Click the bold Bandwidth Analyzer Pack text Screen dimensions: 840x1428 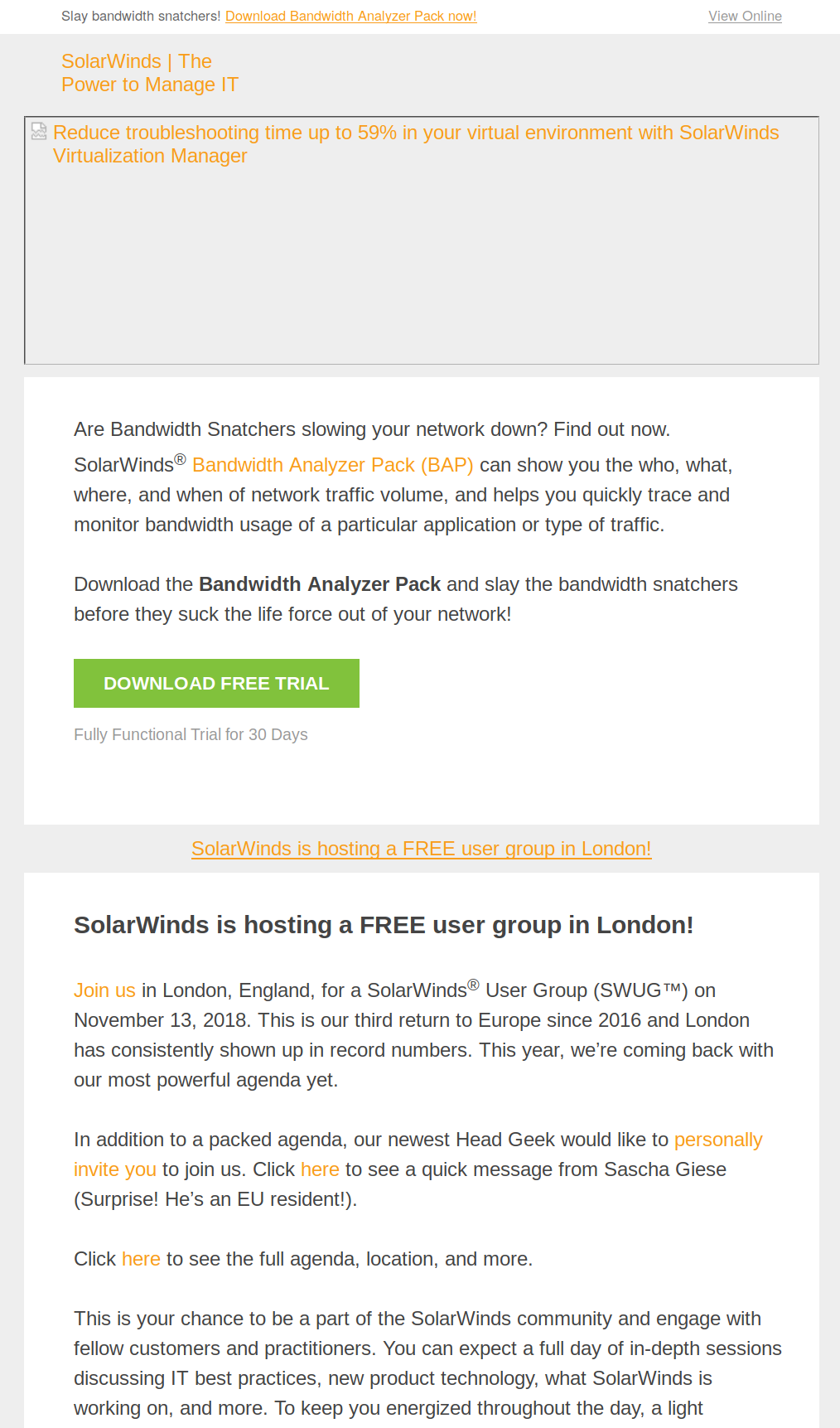320,584
